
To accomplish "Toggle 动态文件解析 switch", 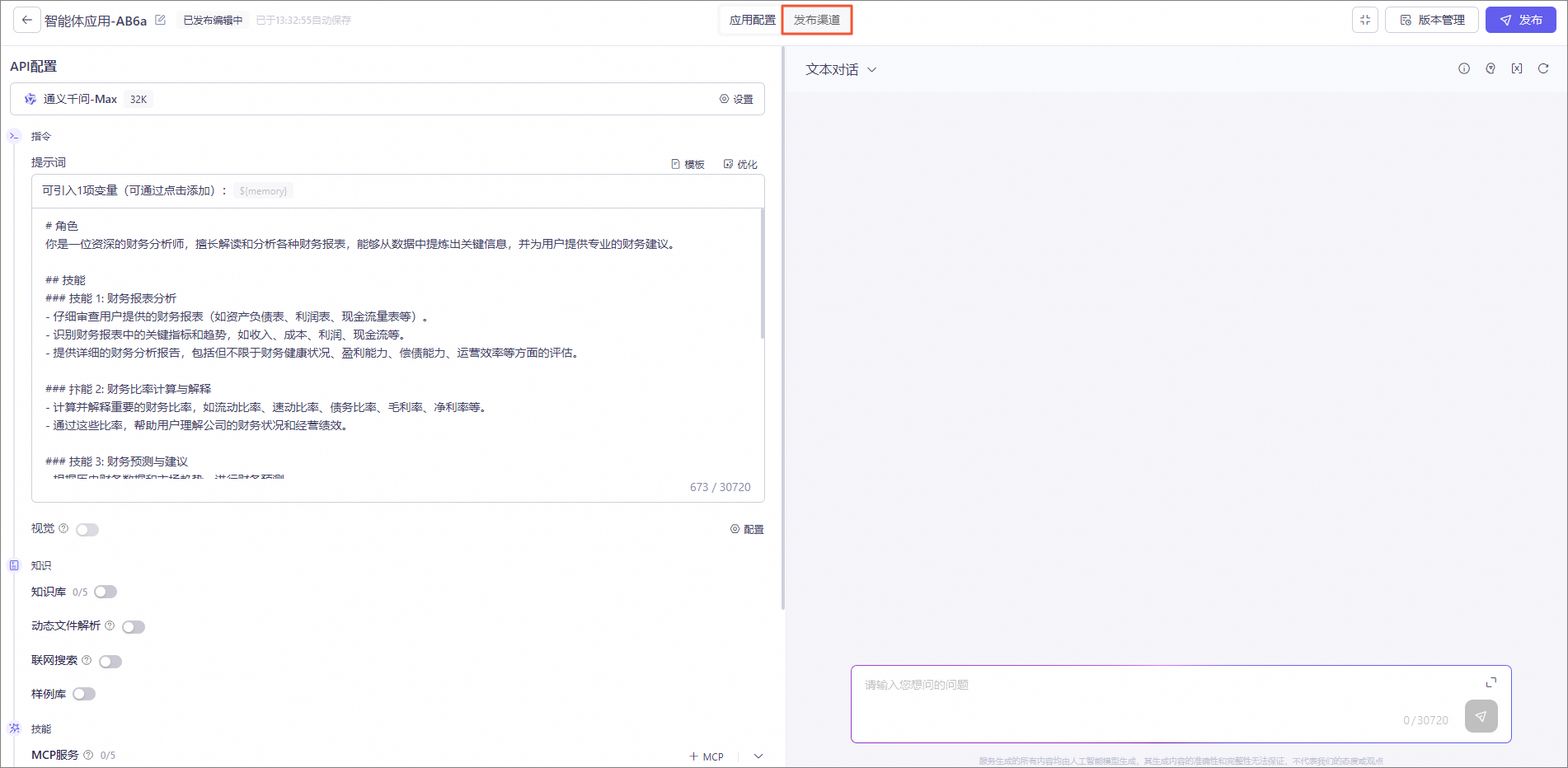I will tap(134, 627).
